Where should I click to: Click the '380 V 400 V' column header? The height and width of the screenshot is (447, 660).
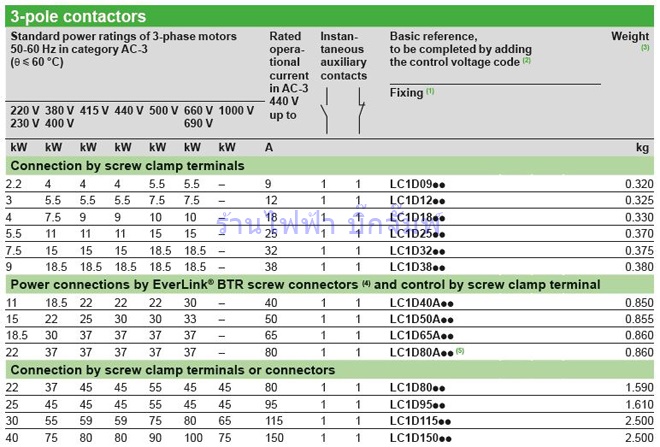(59, 117)
